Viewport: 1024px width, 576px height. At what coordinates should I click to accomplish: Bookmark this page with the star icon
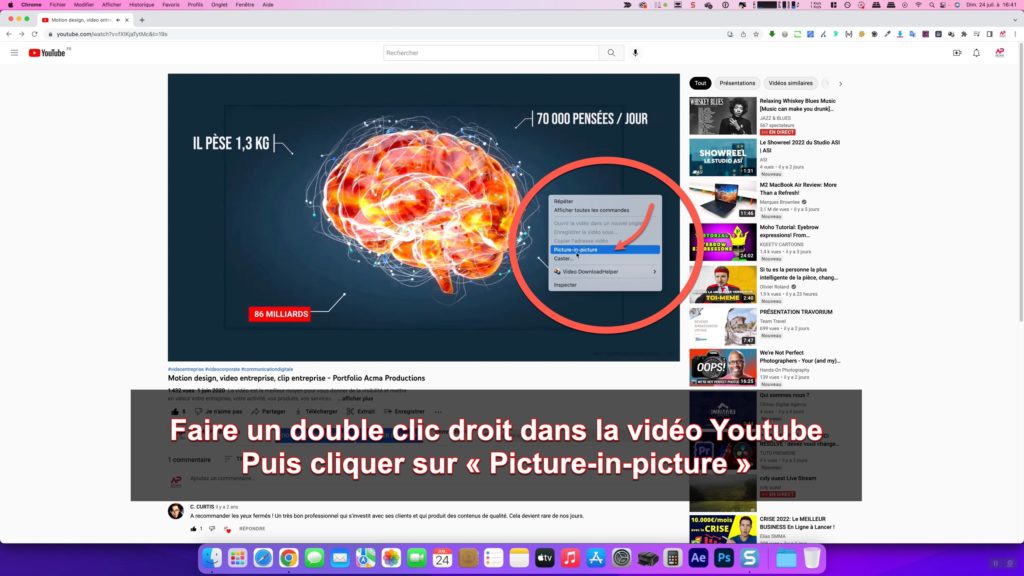(x=756, y=34)
